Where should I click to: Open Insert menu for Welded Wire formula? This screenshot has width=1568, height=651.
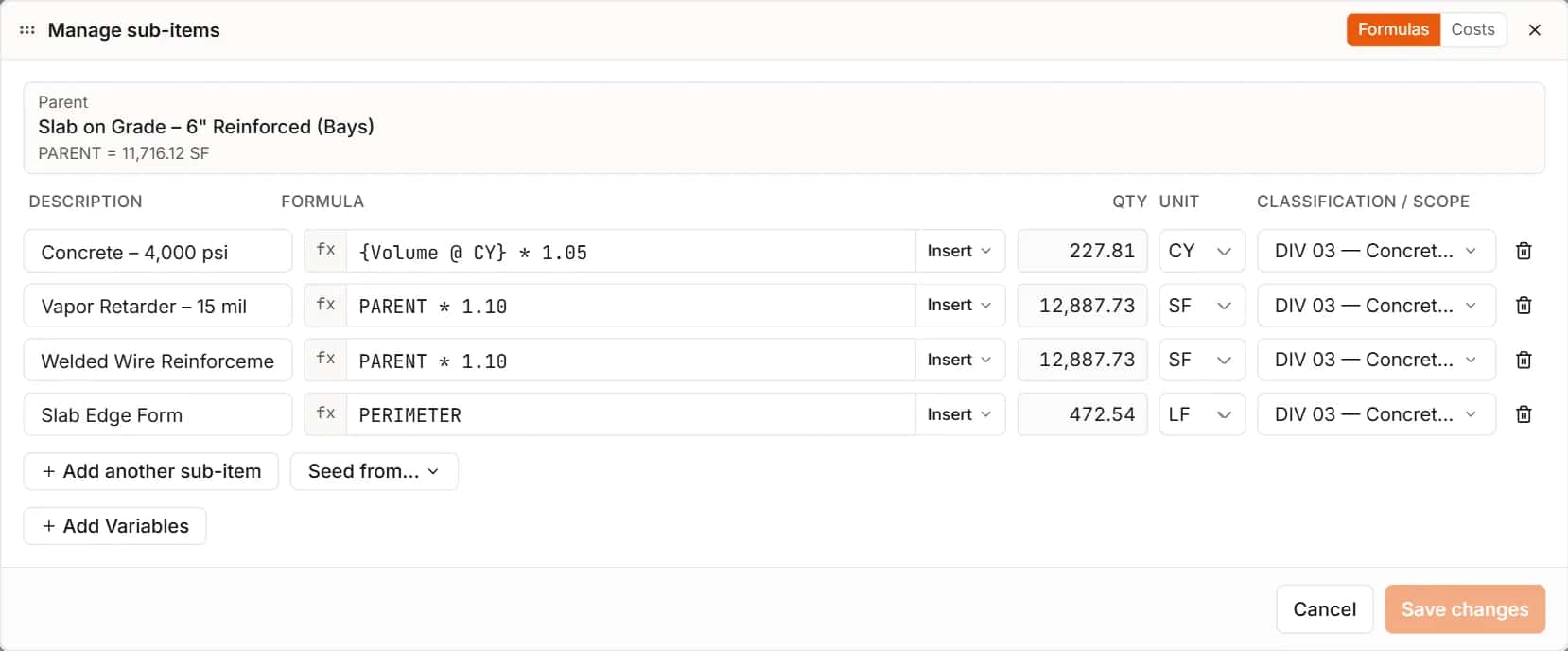(960, 360)
